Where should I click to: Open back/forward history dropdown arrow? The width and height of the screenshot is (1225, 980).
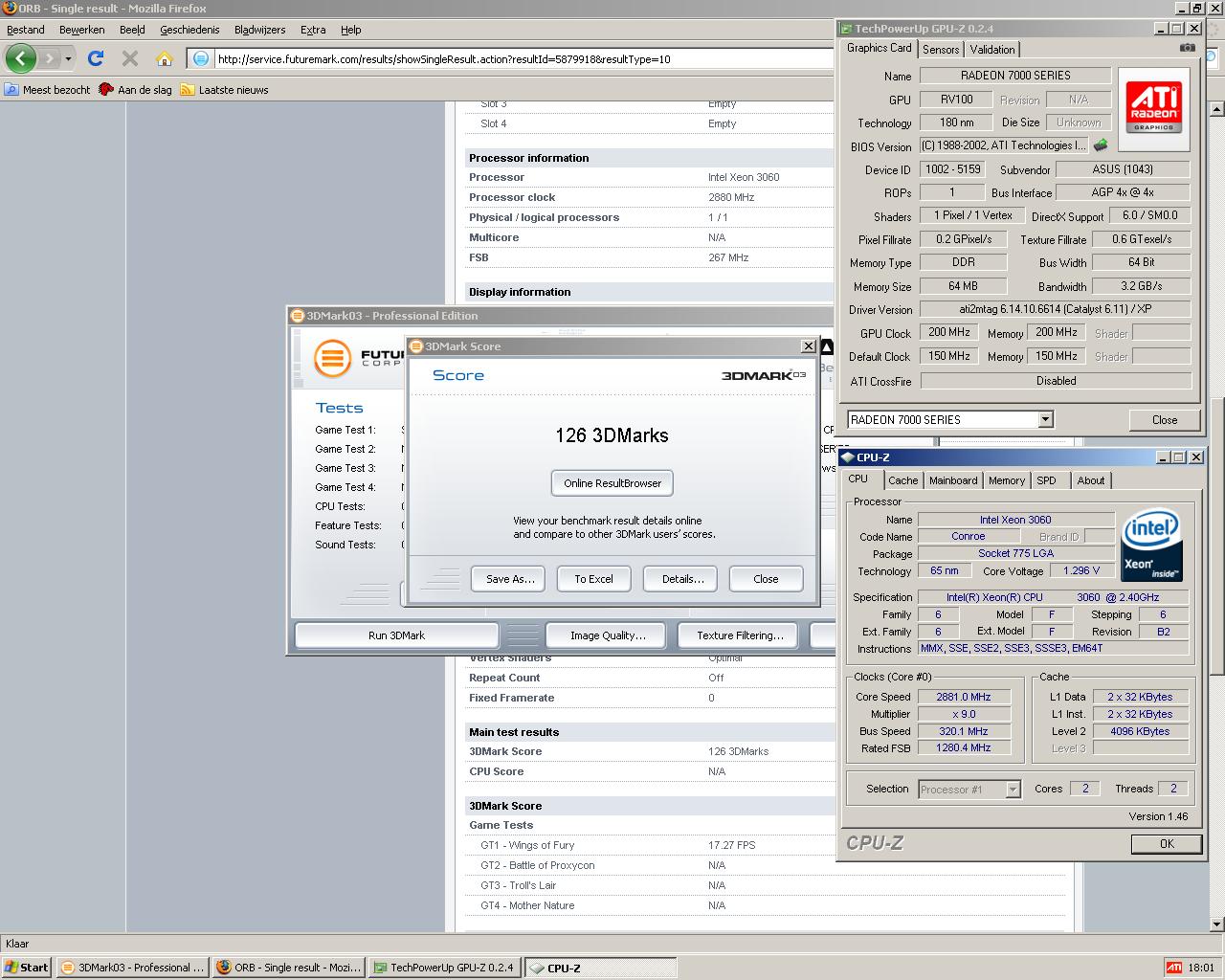pos(68,58)
